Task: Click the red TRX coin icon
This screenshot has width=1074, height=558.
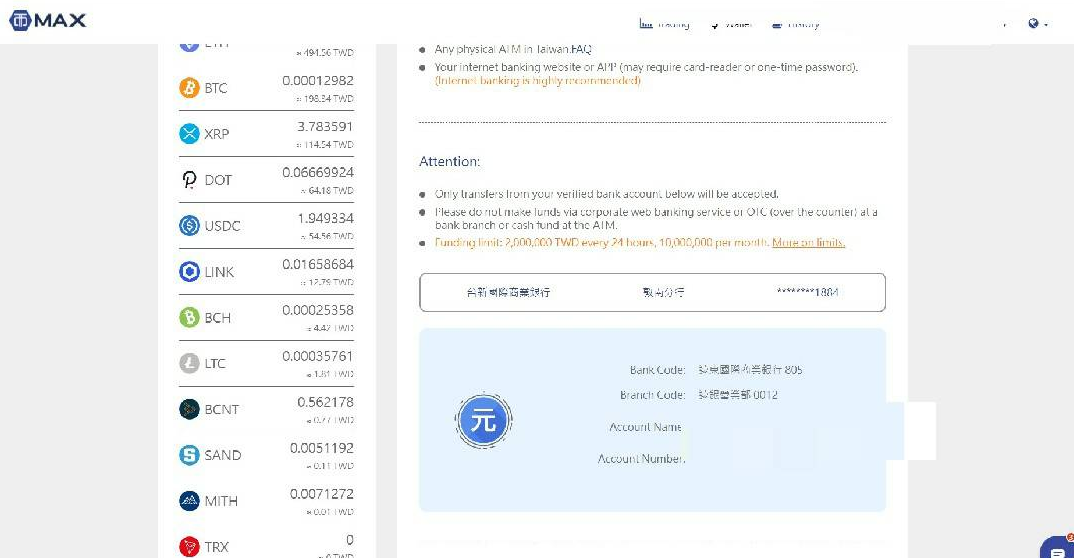Action: pyautogui.click(x=189, y=546)
